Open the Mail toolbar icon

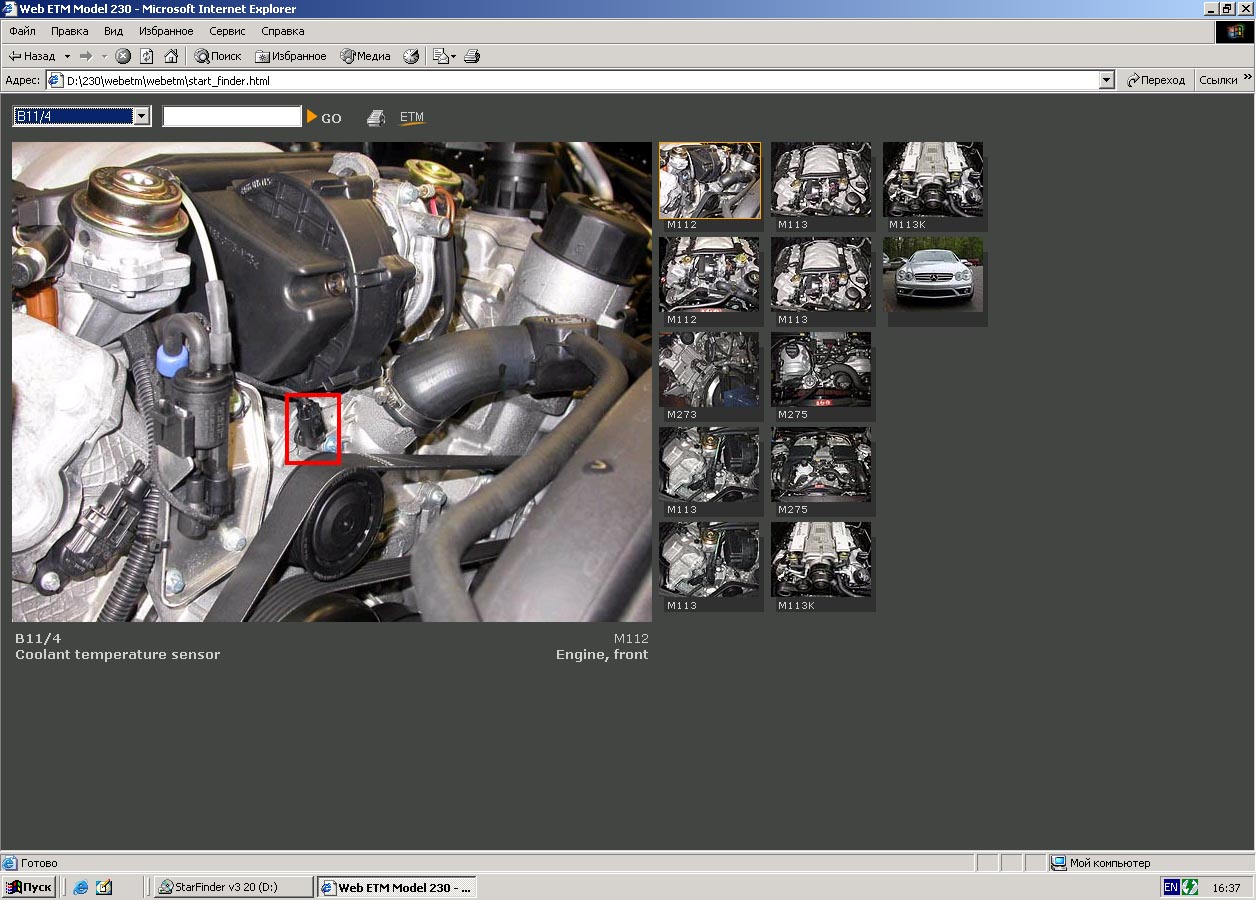click(x=443, y=56)
